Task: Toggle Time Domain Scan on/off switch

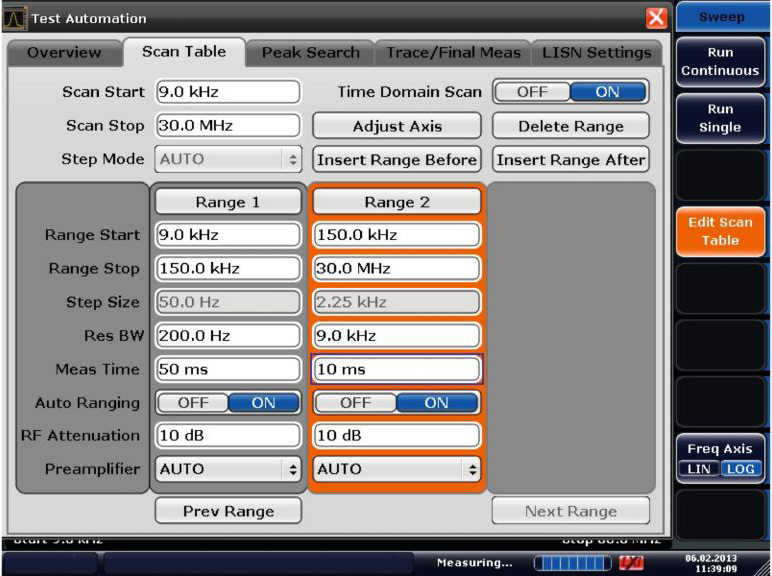Action: click(x=570, y=92)
